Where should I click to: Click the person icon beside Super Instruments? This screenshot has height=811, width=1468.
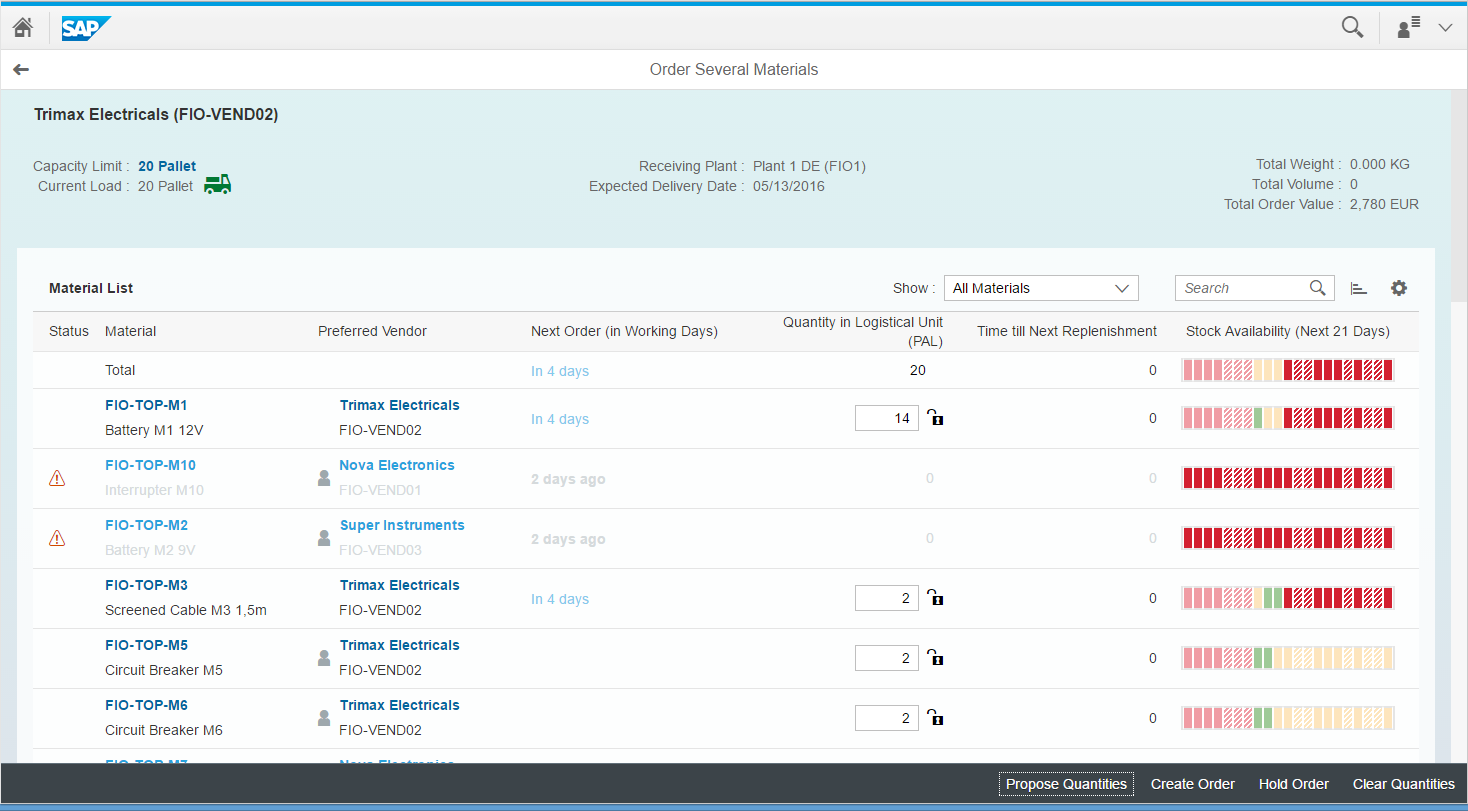(323, 537)
